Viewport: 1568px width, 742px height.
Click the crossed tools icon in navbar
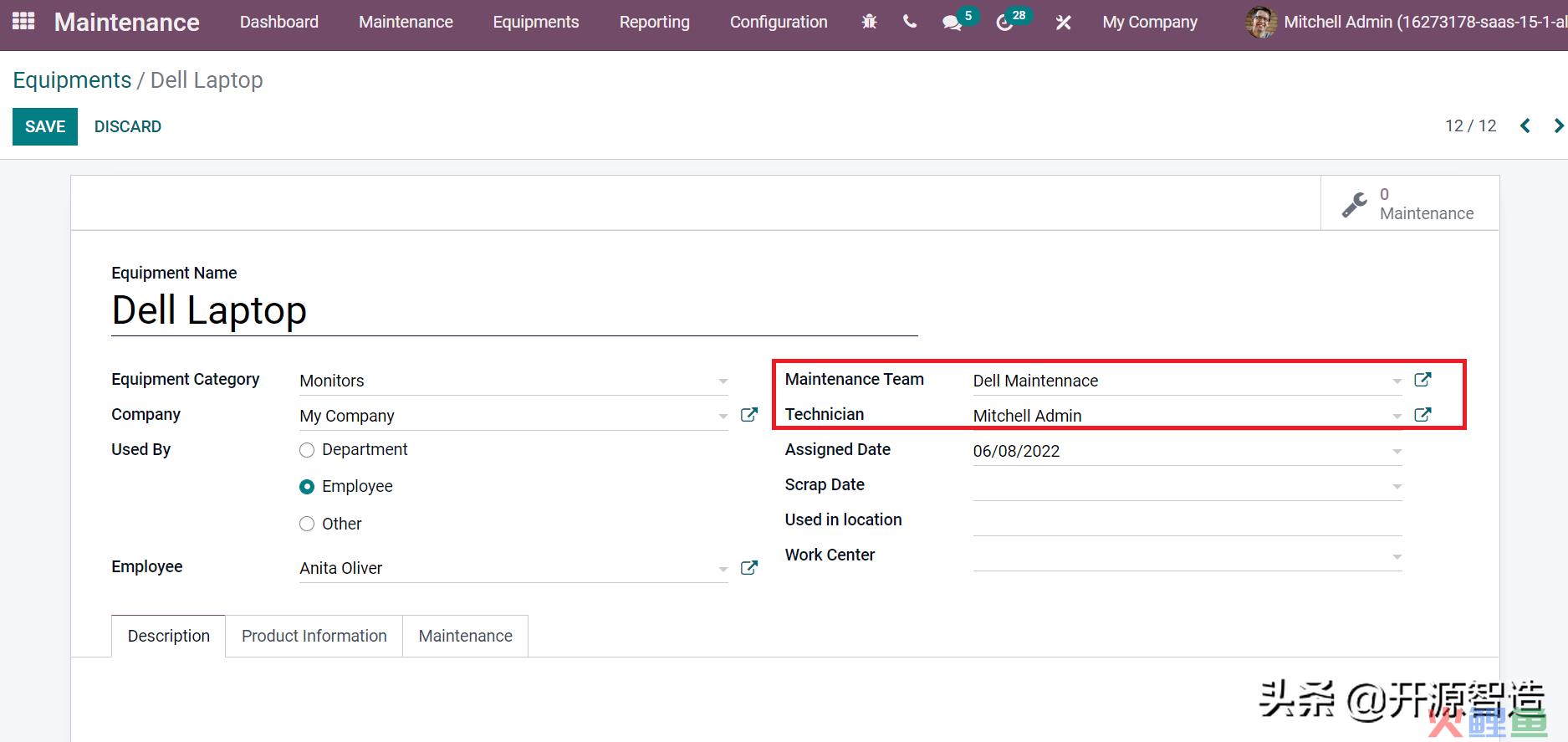tap(1063, 23)
